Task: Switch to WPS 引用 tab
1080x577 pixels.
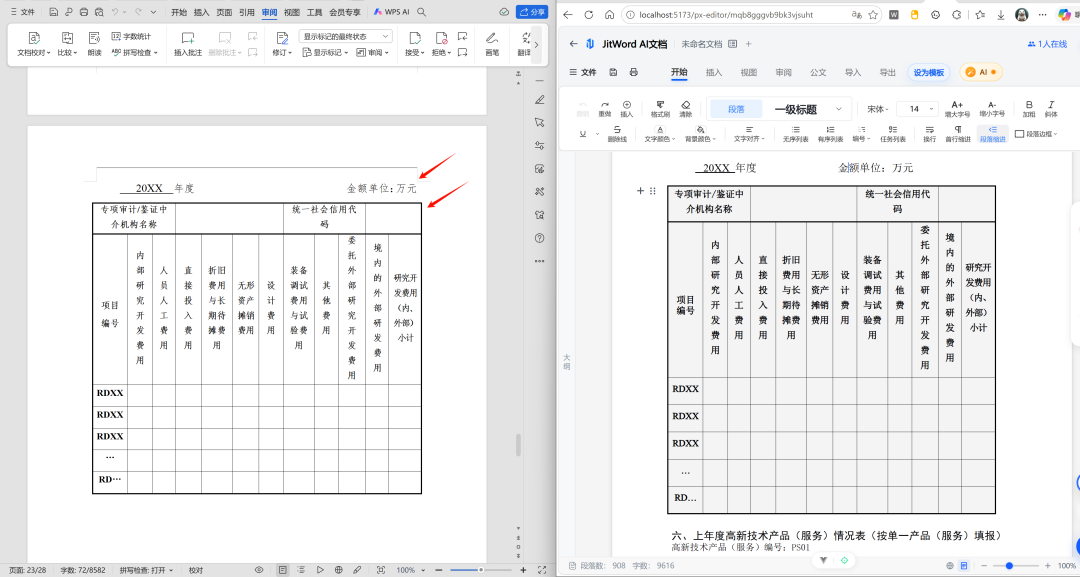Action: [247, 12]
